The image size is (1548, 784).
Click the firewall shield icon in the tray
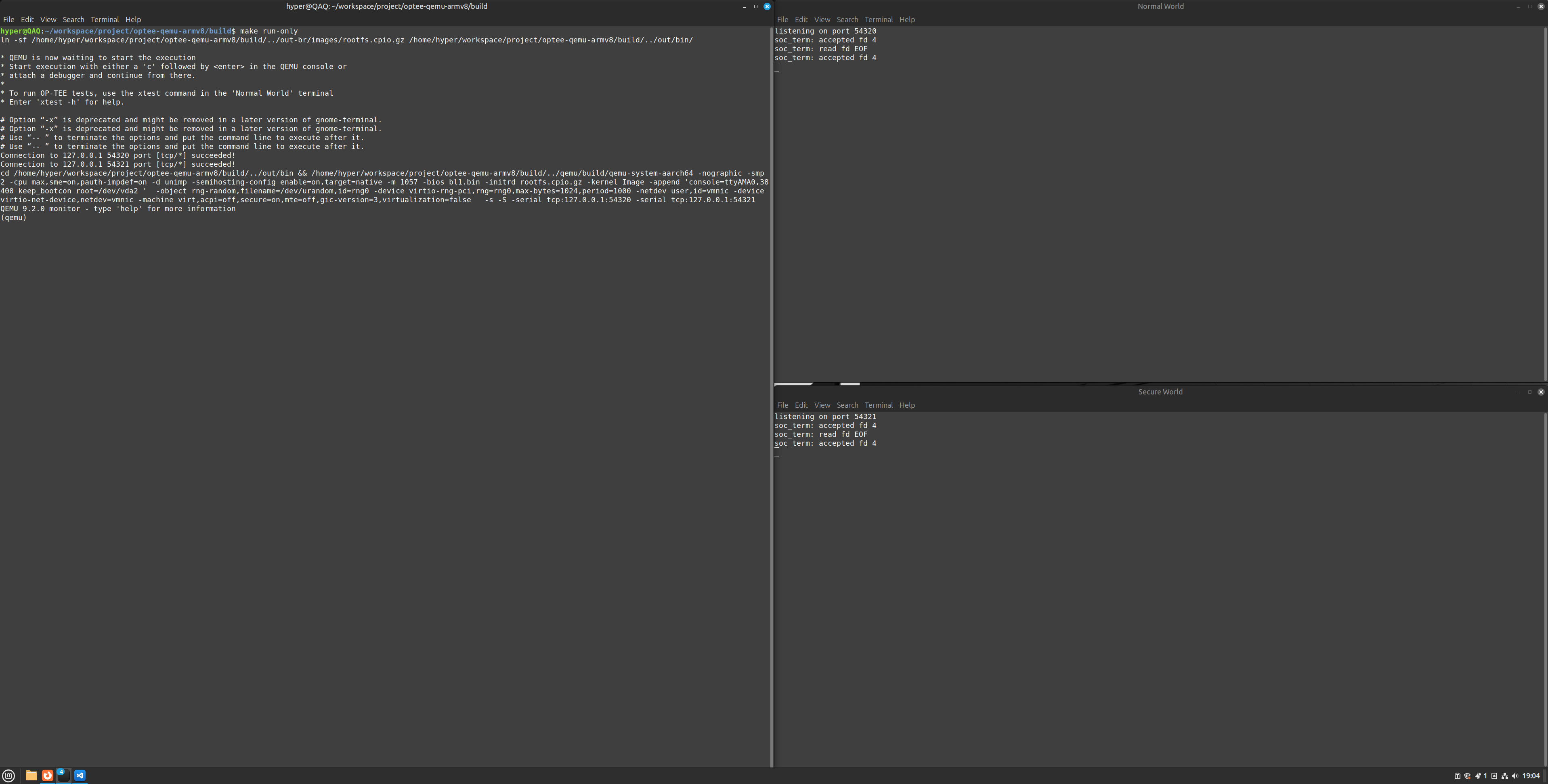click(x=1467, y=776)
